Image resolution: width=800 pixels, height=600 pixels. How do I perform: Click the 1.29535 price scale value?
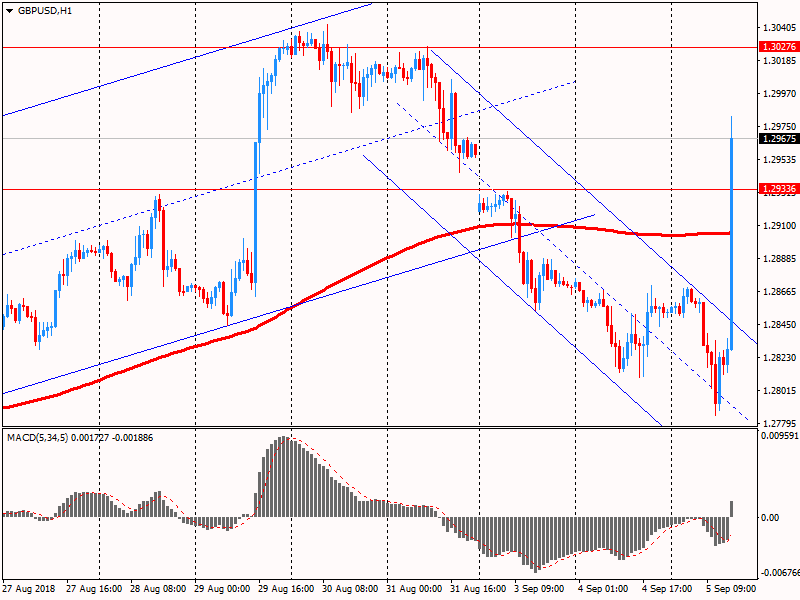(x=779, y=160)
